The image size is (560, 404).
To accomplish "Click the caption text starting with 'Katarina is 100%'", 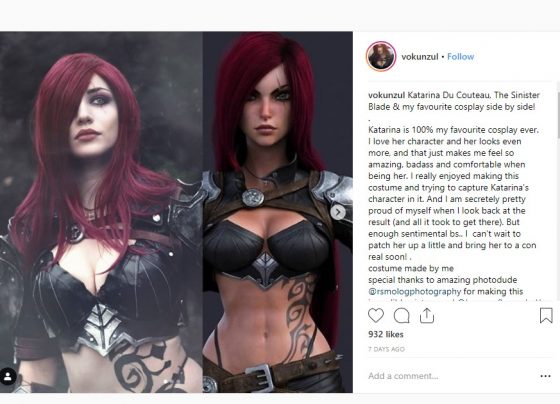I will (454, 193).
